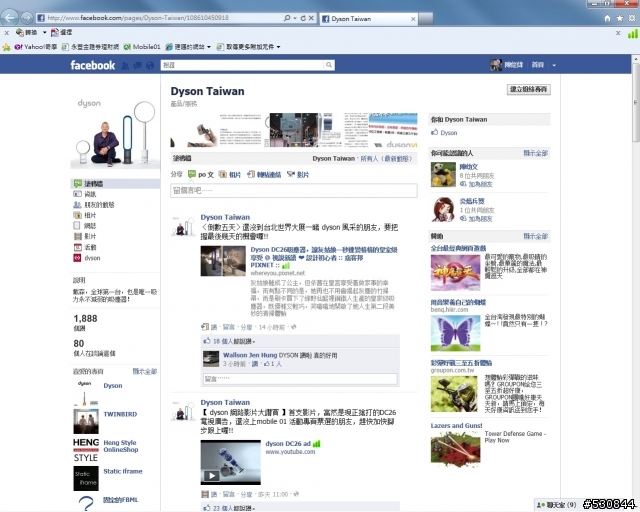Go back with the browser back arrow
This screenshot has height=512, width=640.
[10, 18]
